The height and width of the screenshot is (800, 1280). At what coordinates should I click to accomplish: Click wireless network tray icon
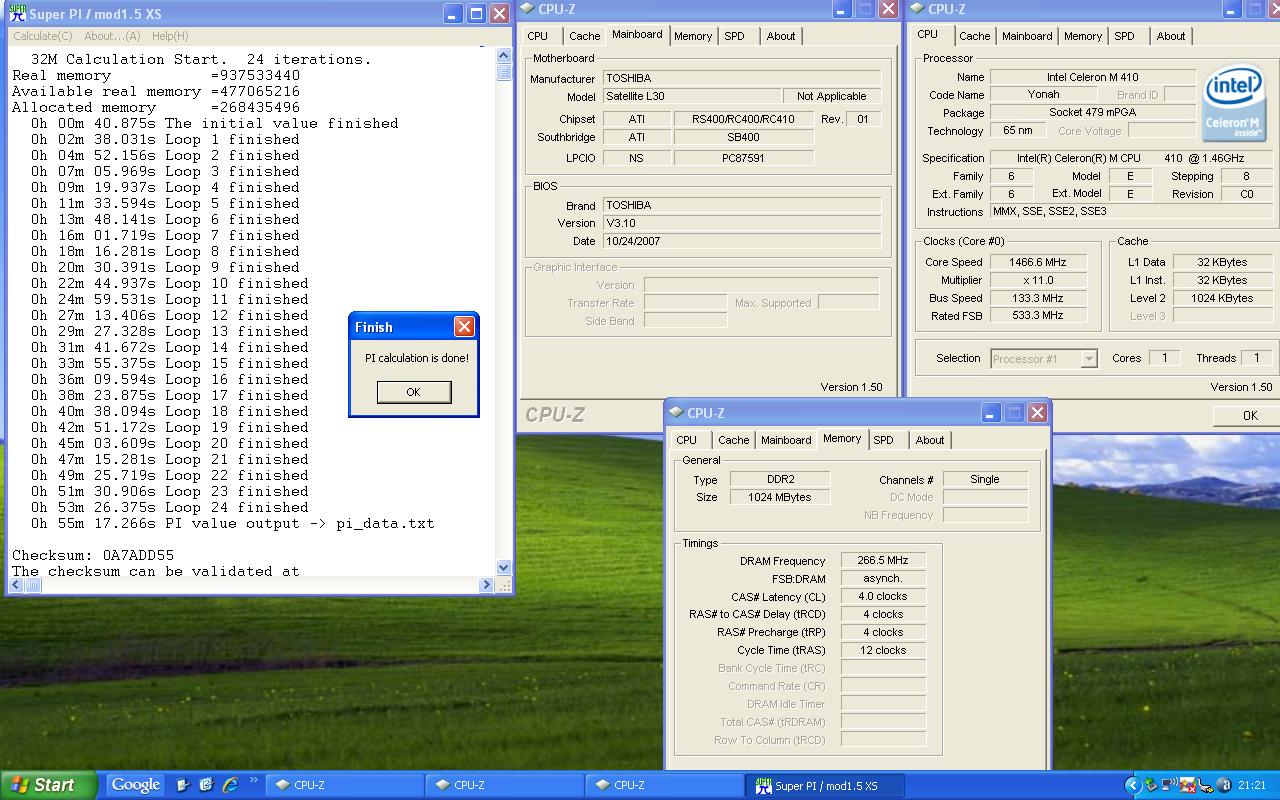click(1169, 785)
